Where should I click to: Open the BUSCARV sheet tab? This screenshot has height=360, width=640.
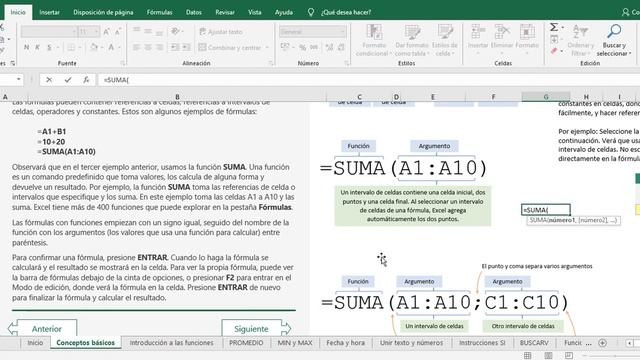pyautogui.click(x=534, y=343)
